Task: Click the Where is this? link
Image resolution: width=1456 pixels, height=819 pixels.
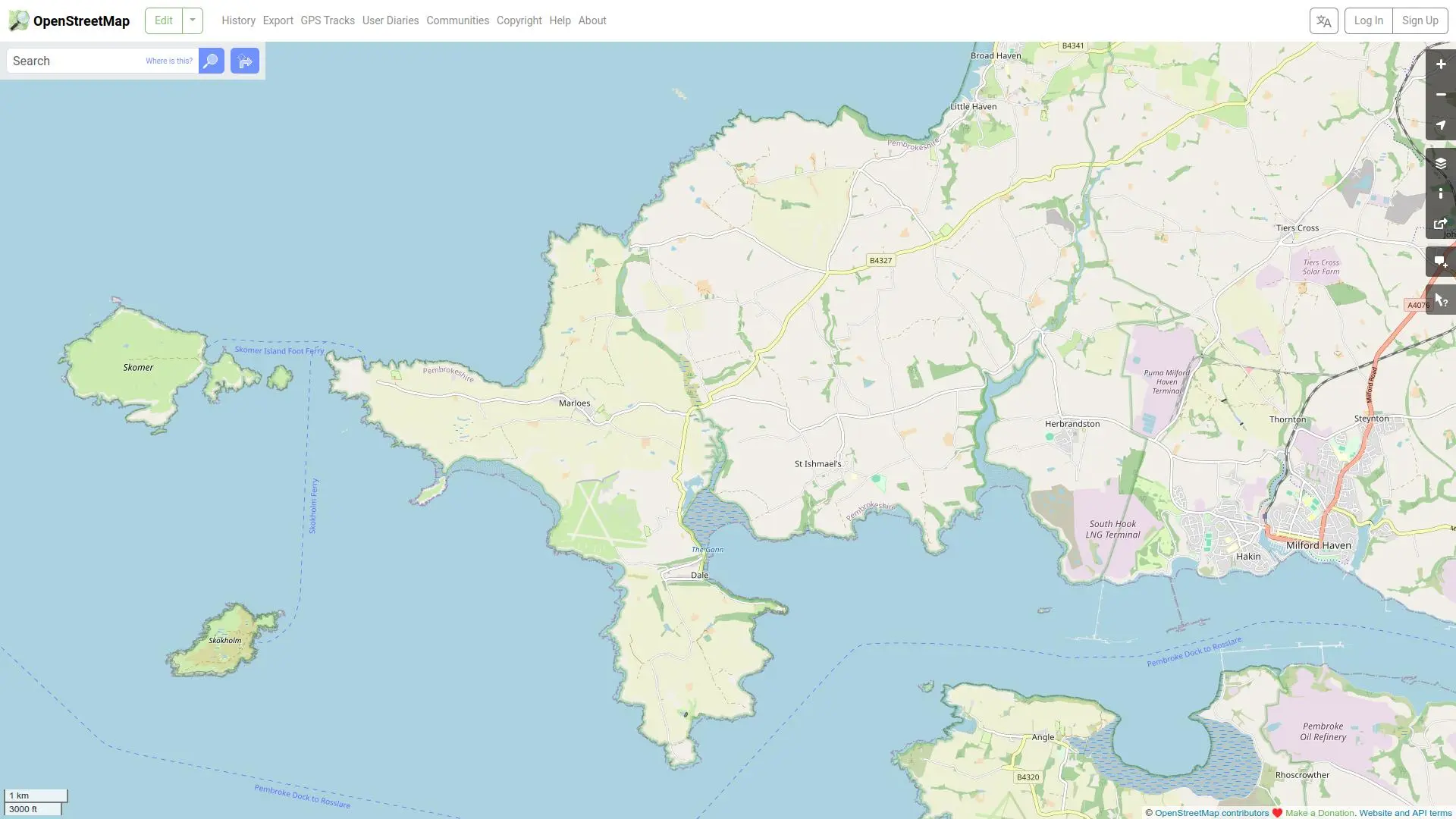Action: 168,61
